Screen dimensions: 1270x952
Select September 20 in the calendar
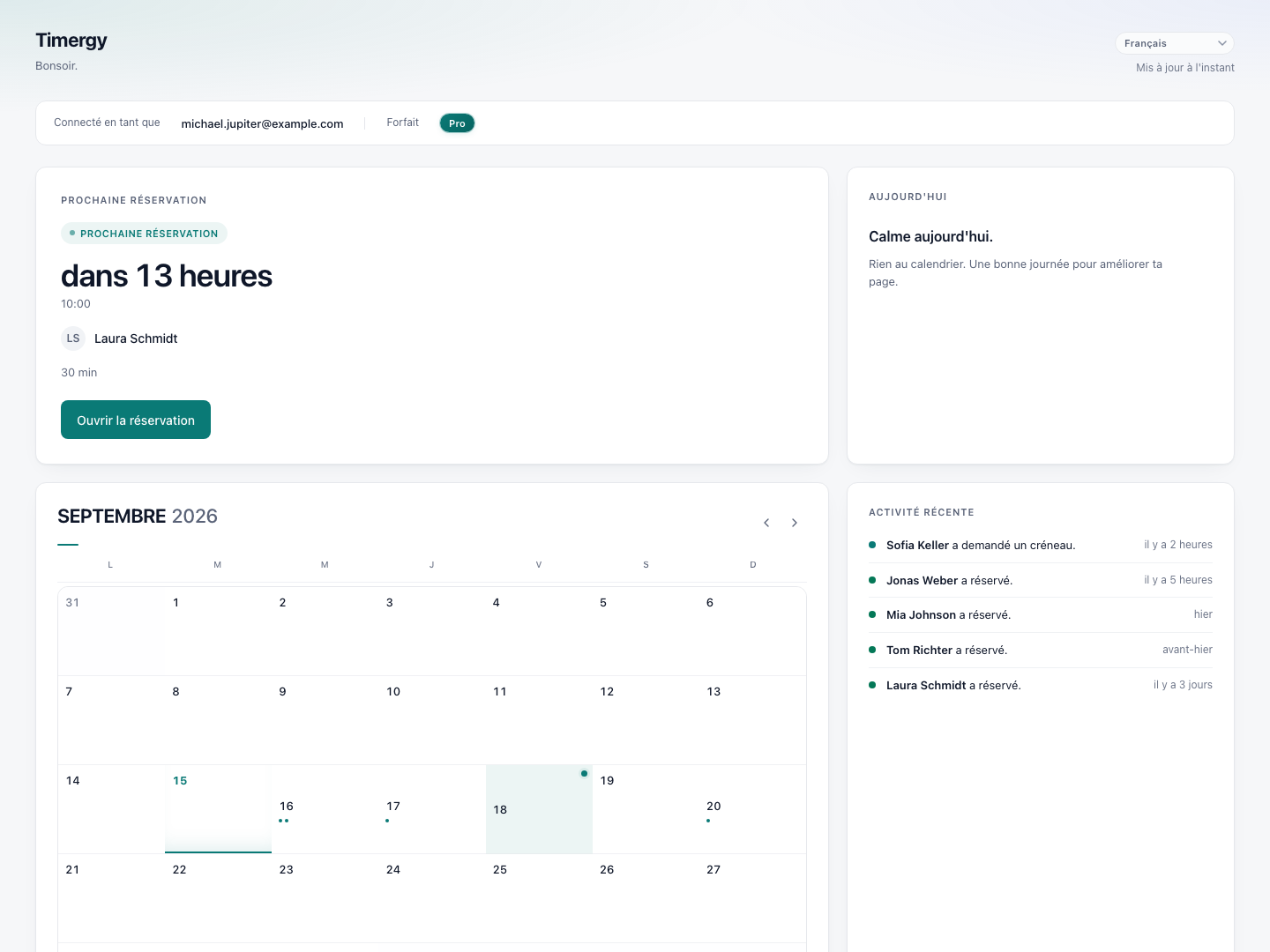[x=752, y=809]
